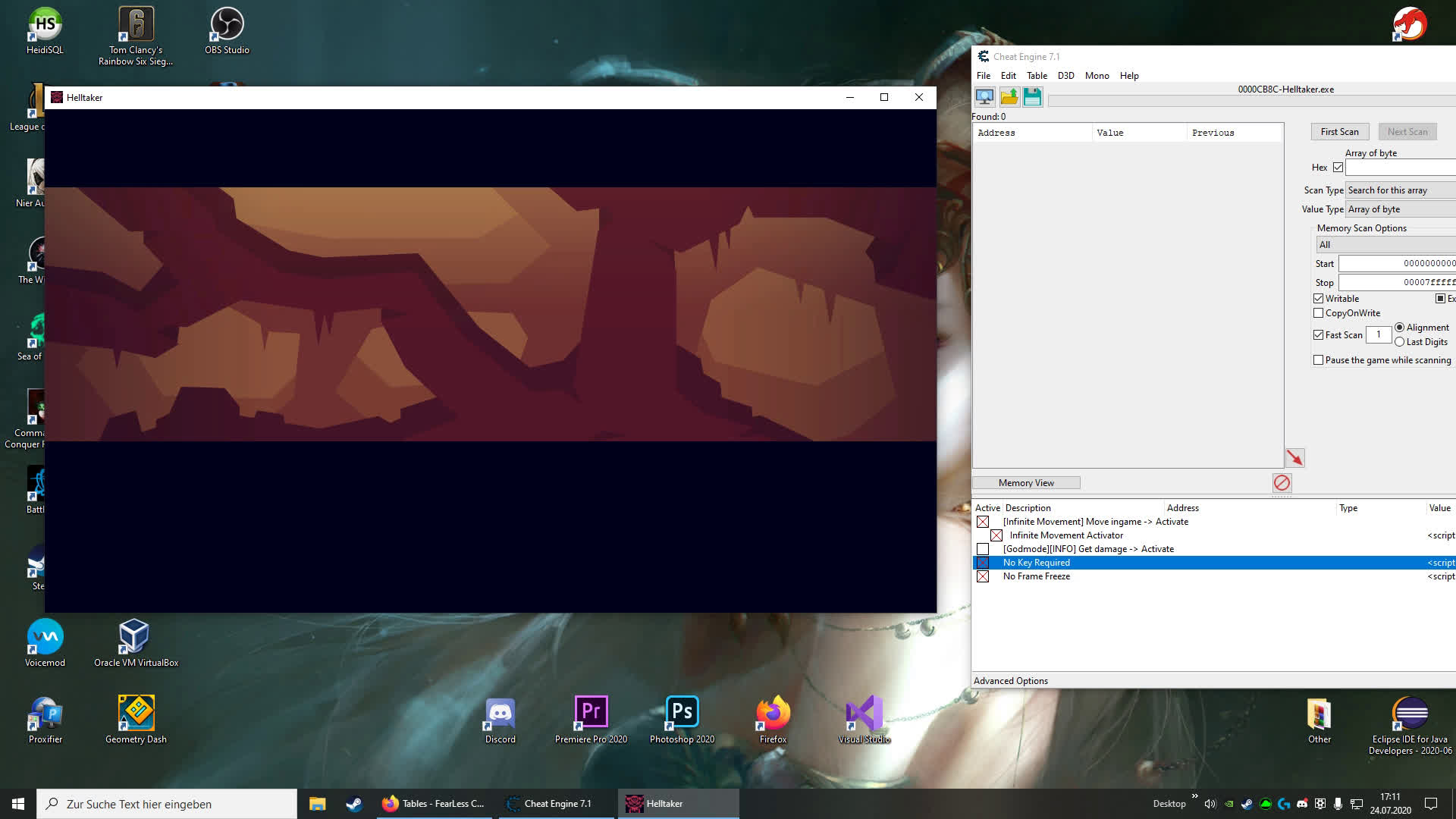Click the Discord tray icon

tap(1302, 804)
